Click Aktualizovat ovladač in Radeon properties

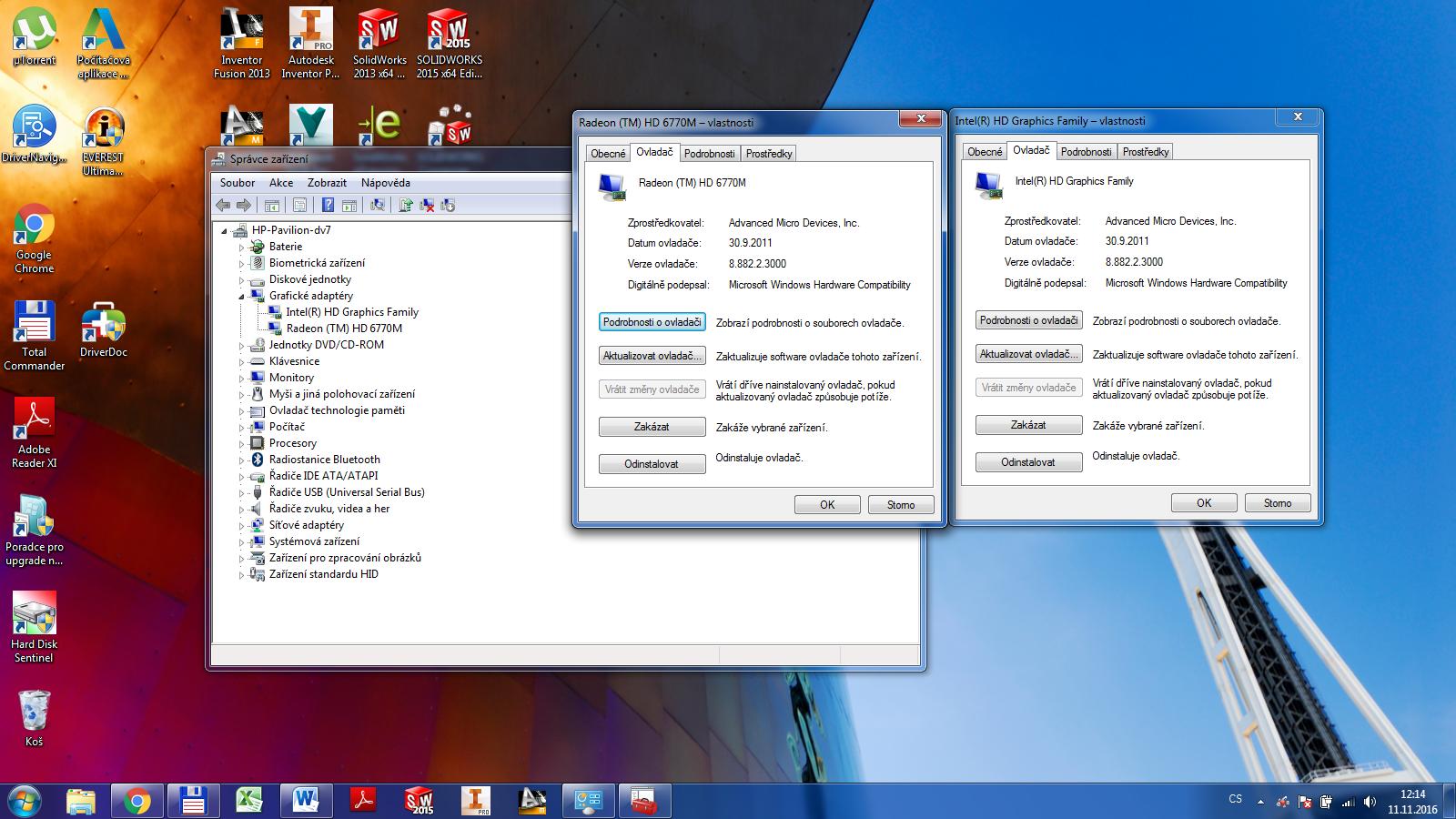coord(652,356)
